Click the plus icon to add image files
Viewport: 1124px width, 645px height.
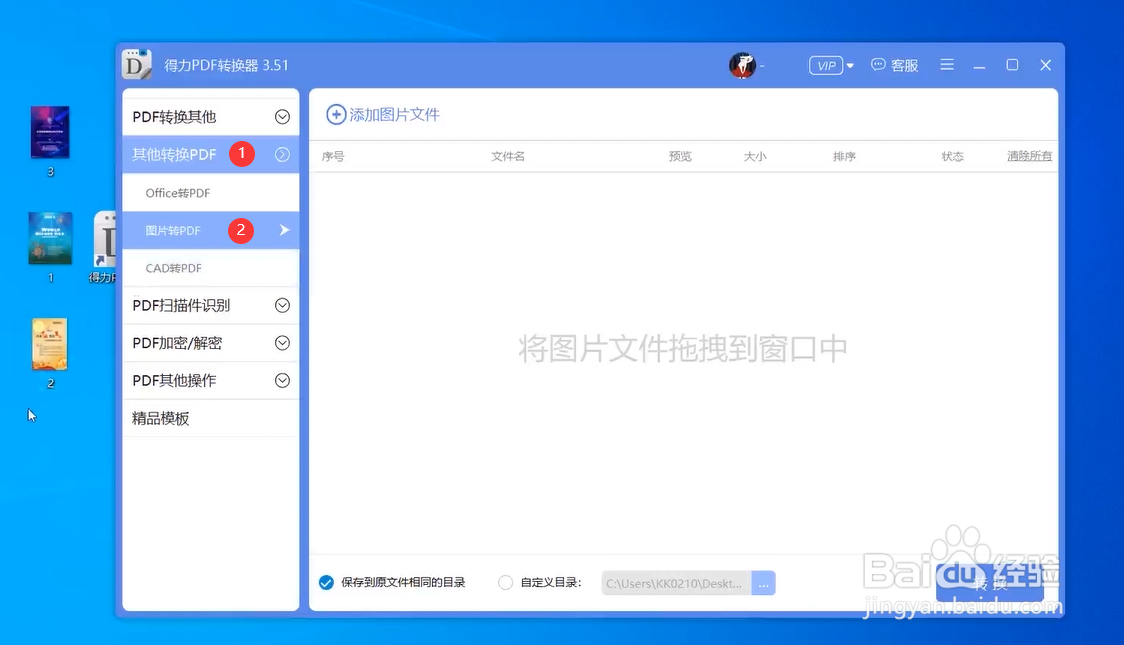[x=336, y=115]
